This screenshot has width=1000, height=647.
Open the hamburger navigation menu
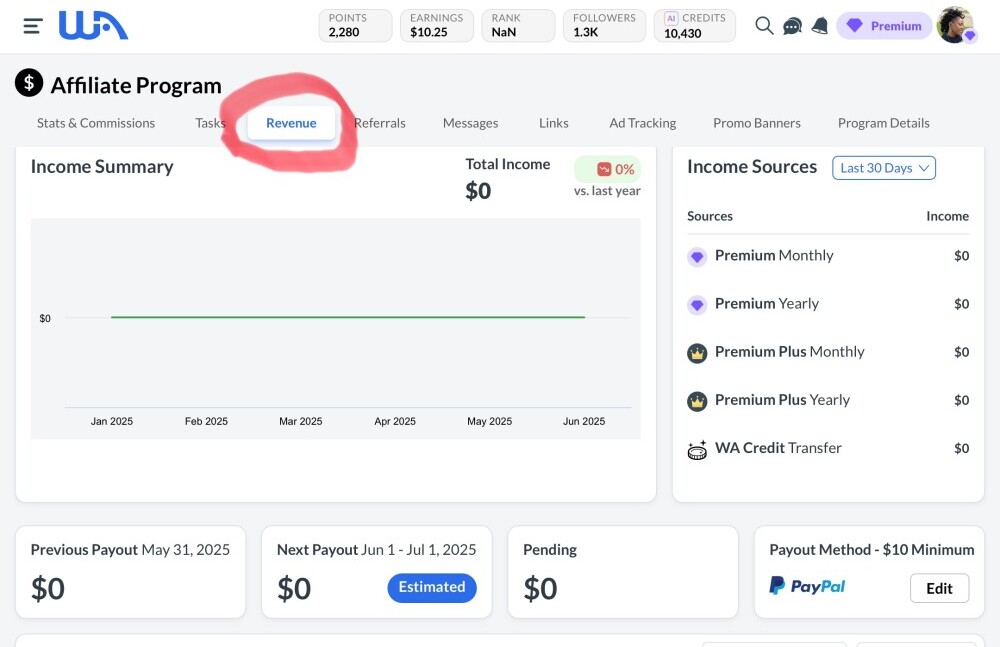coord(33,26)
